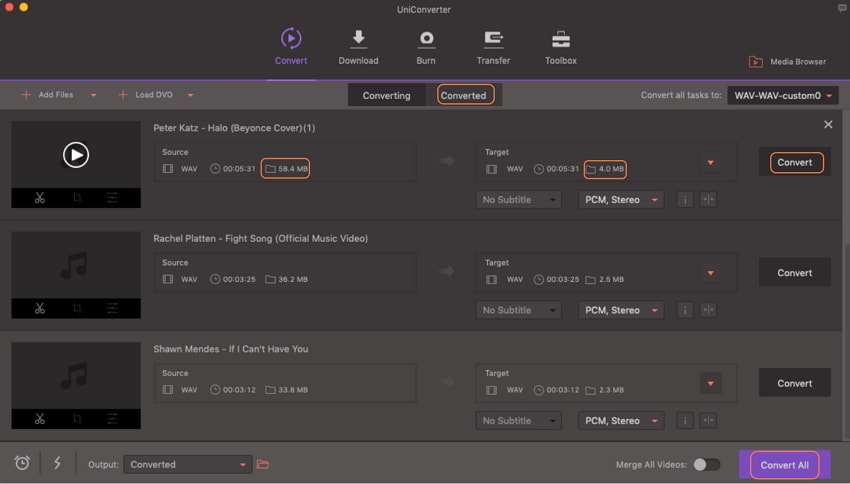Show media info for Rachel Platten track
This screenshot has height=484, width=850.
[x=685, y=310]
